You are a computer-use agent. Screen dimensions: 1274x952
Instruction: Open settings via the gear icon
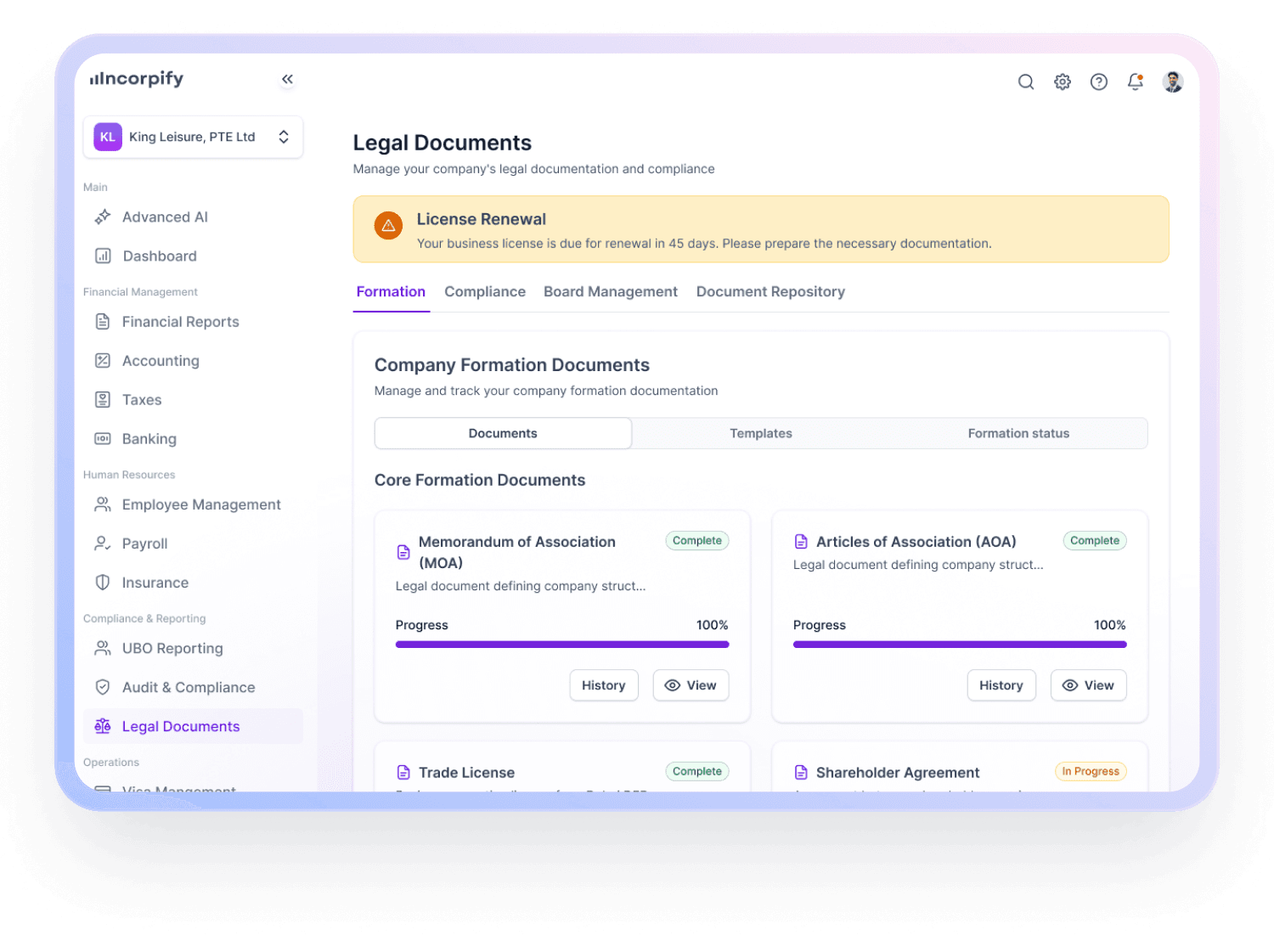point(1063,82)
